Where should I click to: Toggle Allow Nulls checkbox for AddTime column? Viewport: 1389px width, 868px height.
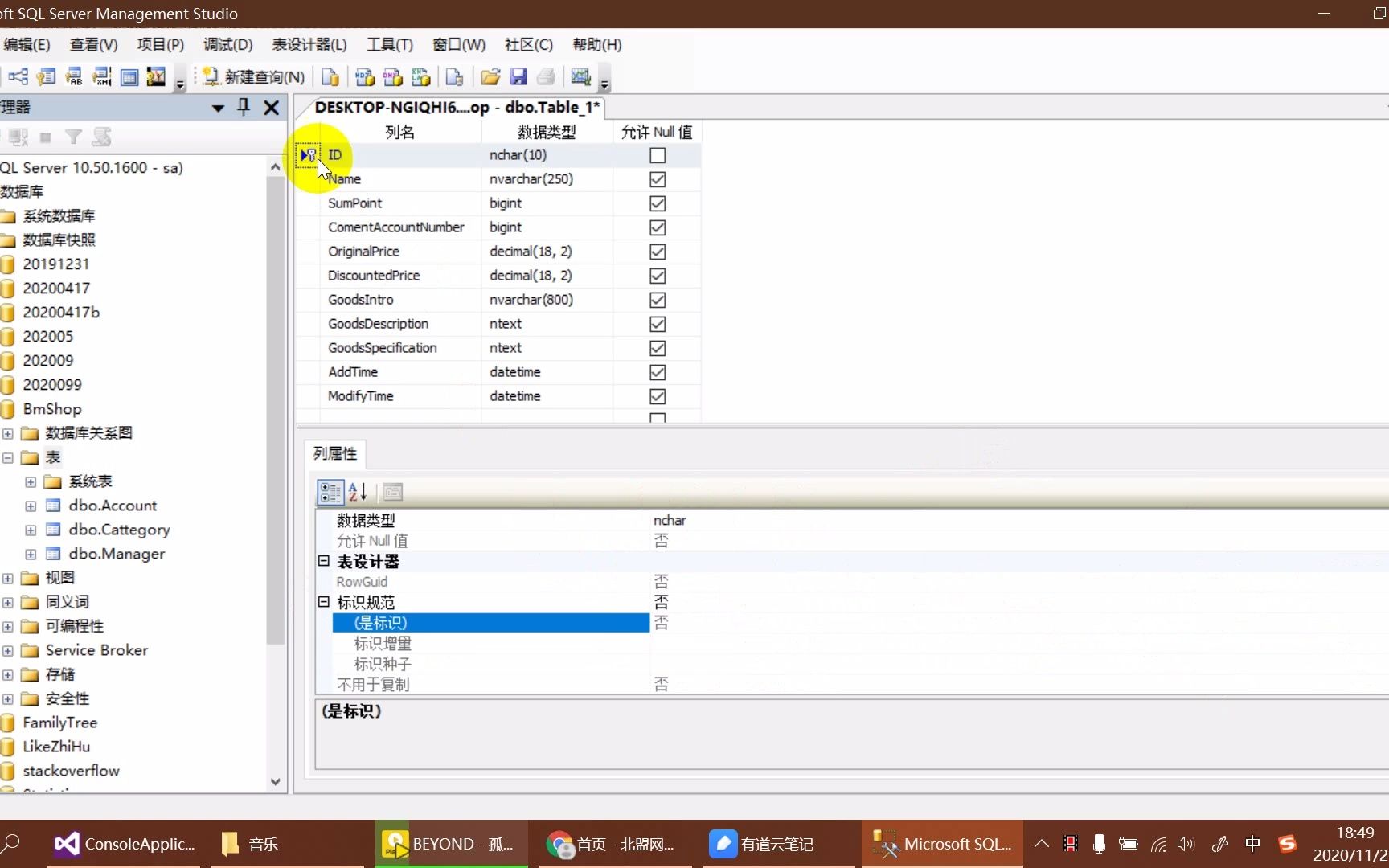click(x=658, y=372)
